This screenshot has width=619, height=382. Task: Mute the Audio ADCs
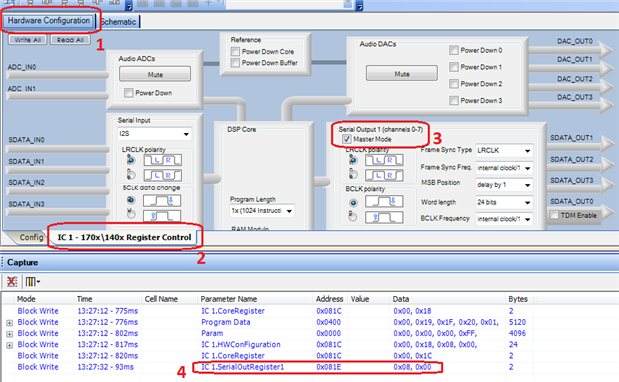click(155, 74)
